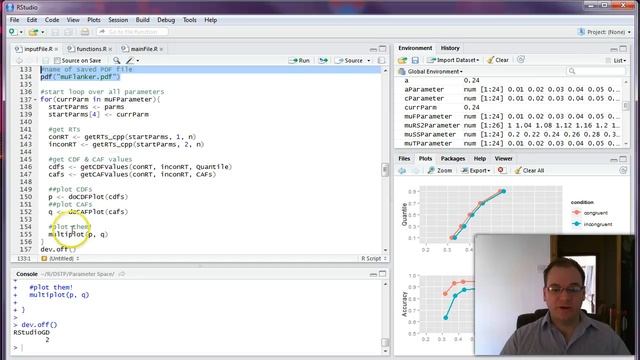Switch to the functions.R tab
This screenshot has height=360, width=640.
tap(90, 49)
